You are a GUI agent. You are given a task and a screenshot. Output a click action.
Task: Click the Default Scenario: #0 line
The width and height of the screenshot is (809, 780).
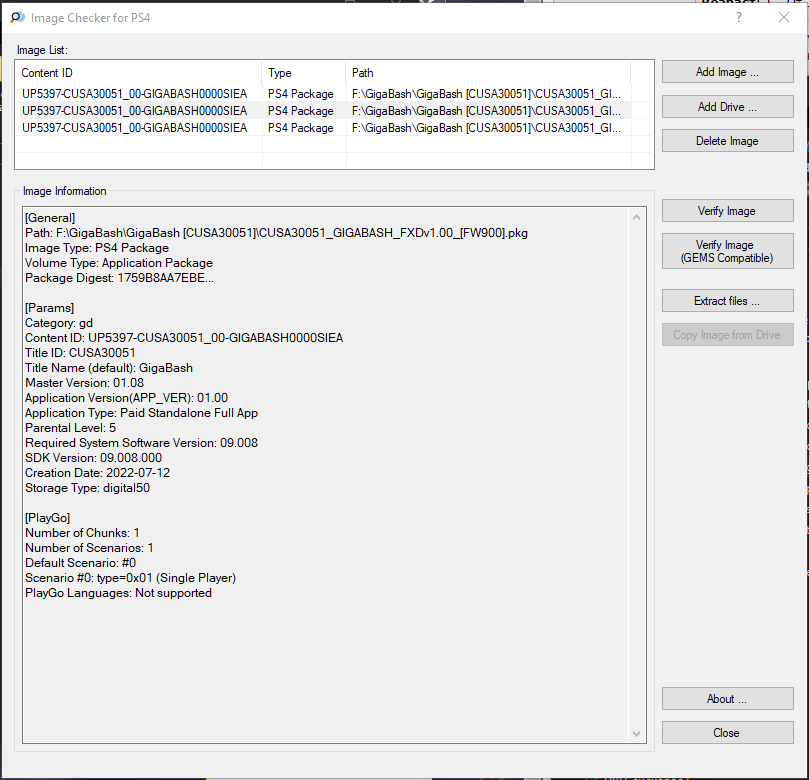pyautogui.click(x=80, y=563)
